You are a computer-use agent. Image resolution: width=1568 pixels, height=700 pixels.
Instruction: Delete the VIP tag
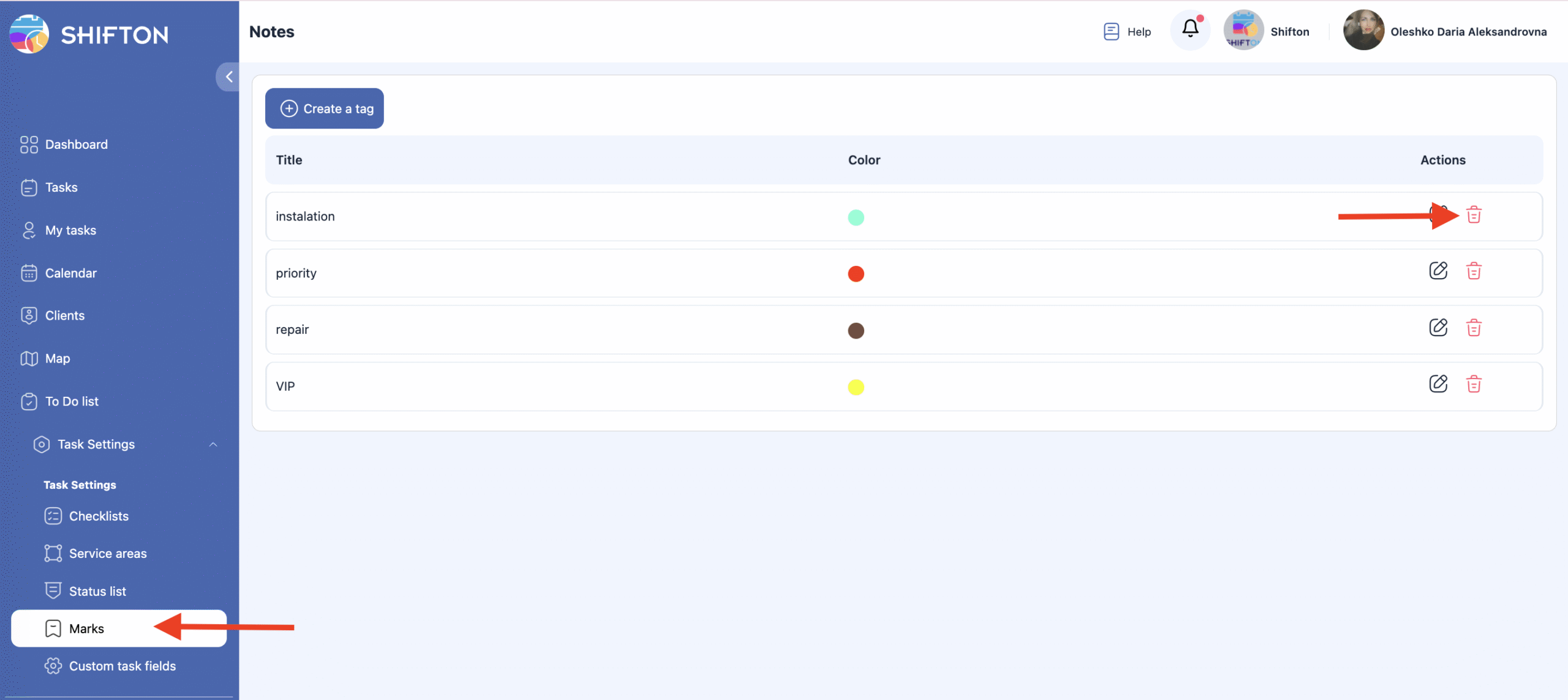click(x=1474, y=384)
